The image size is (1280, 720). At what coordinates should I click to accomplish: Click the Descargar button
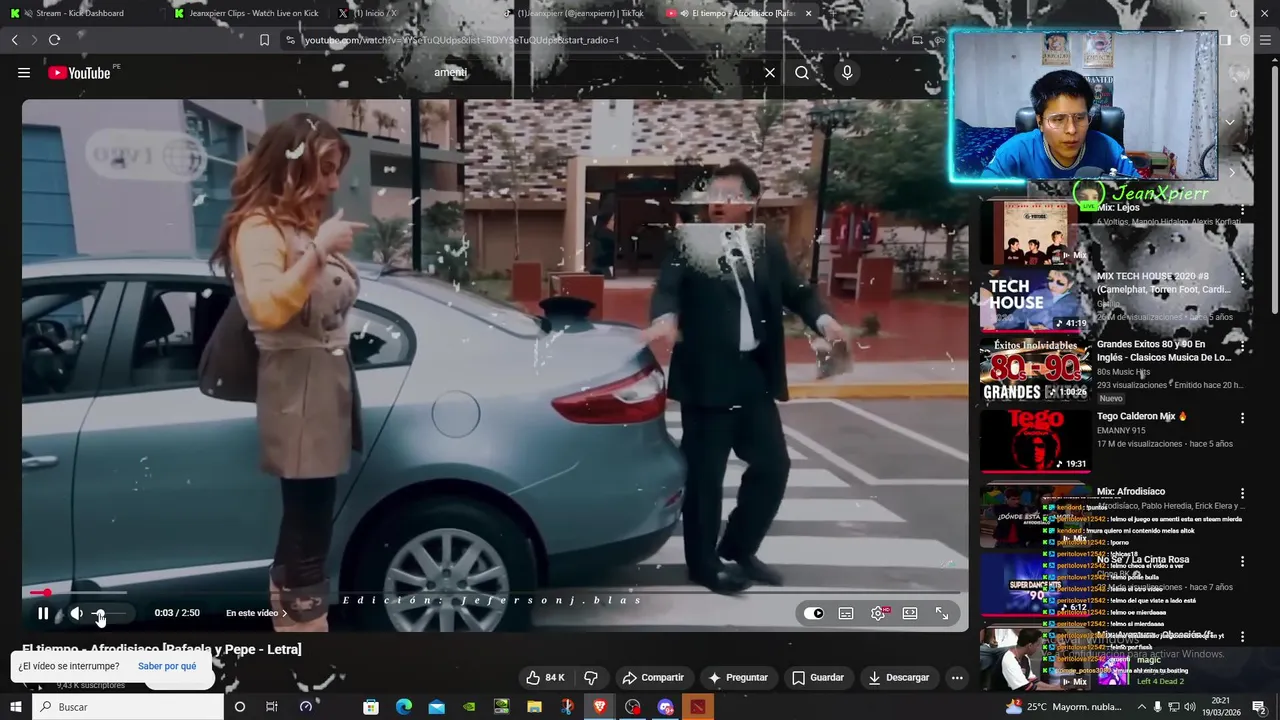899,677
